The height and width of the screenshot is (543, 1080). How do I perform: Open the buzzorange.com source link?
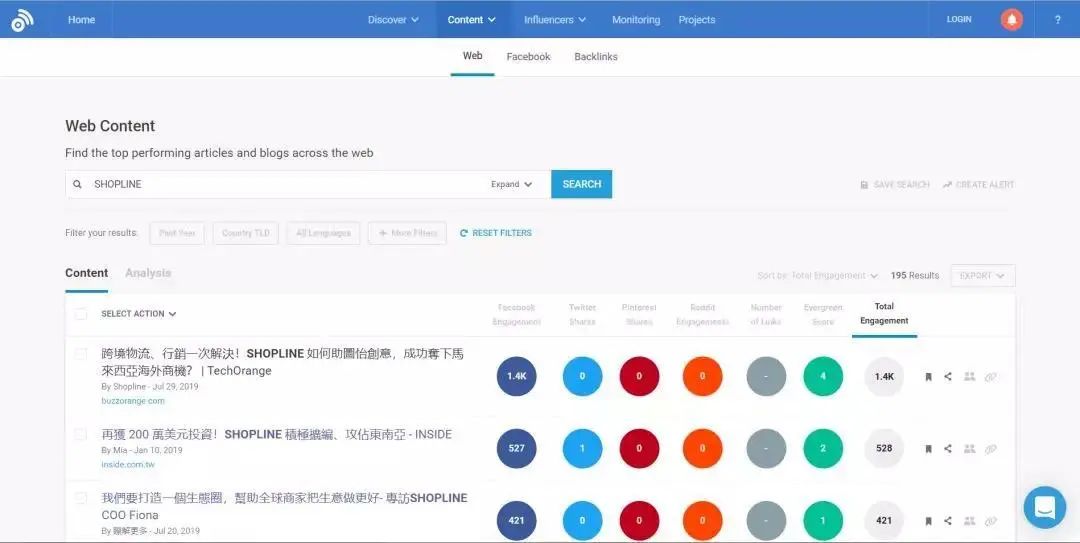(133, 400)
